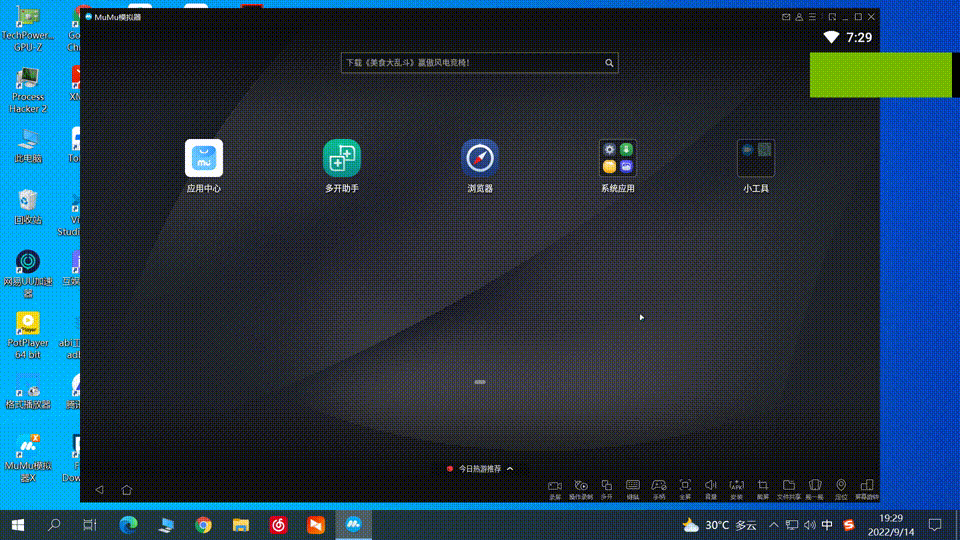
Task: Take a screenshot (截屏) with crop icon
Action: point(762,490)
